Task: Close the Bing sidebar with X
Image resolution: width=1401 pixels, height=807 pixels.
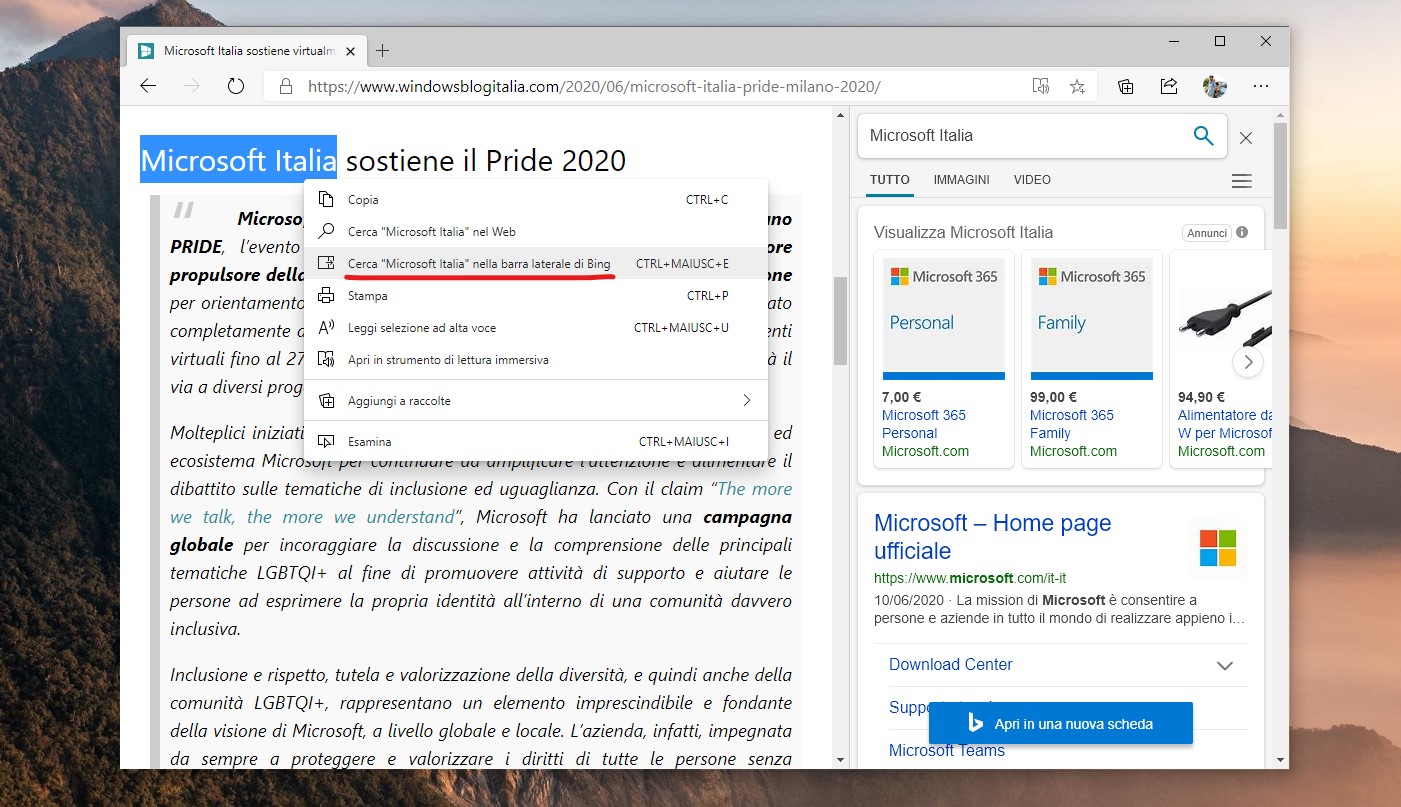Action: [x=1246, y=138]
